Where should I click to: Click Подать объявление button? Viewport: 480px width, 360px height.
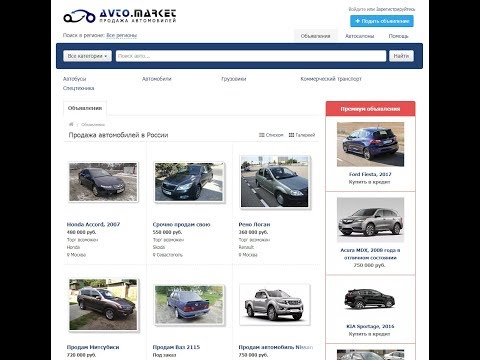click(382, 21)
